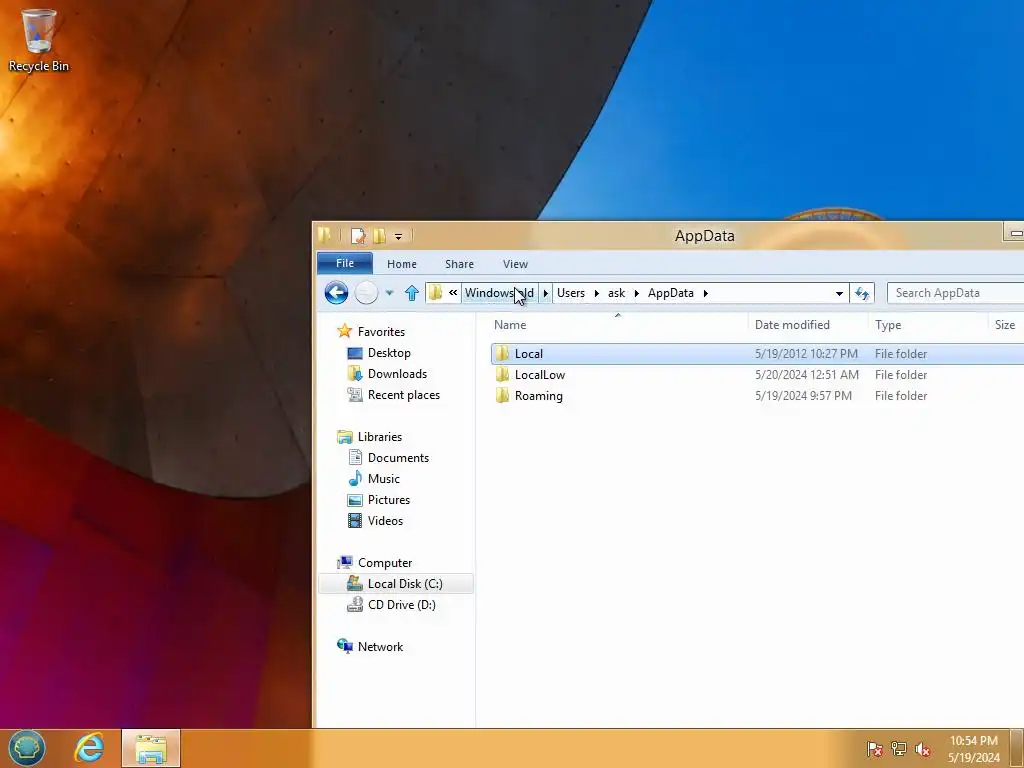Navigate to Users in the breadcrumb
Image resolution: width=1024 pixels, height=768 pixels.
click(571, 293)
